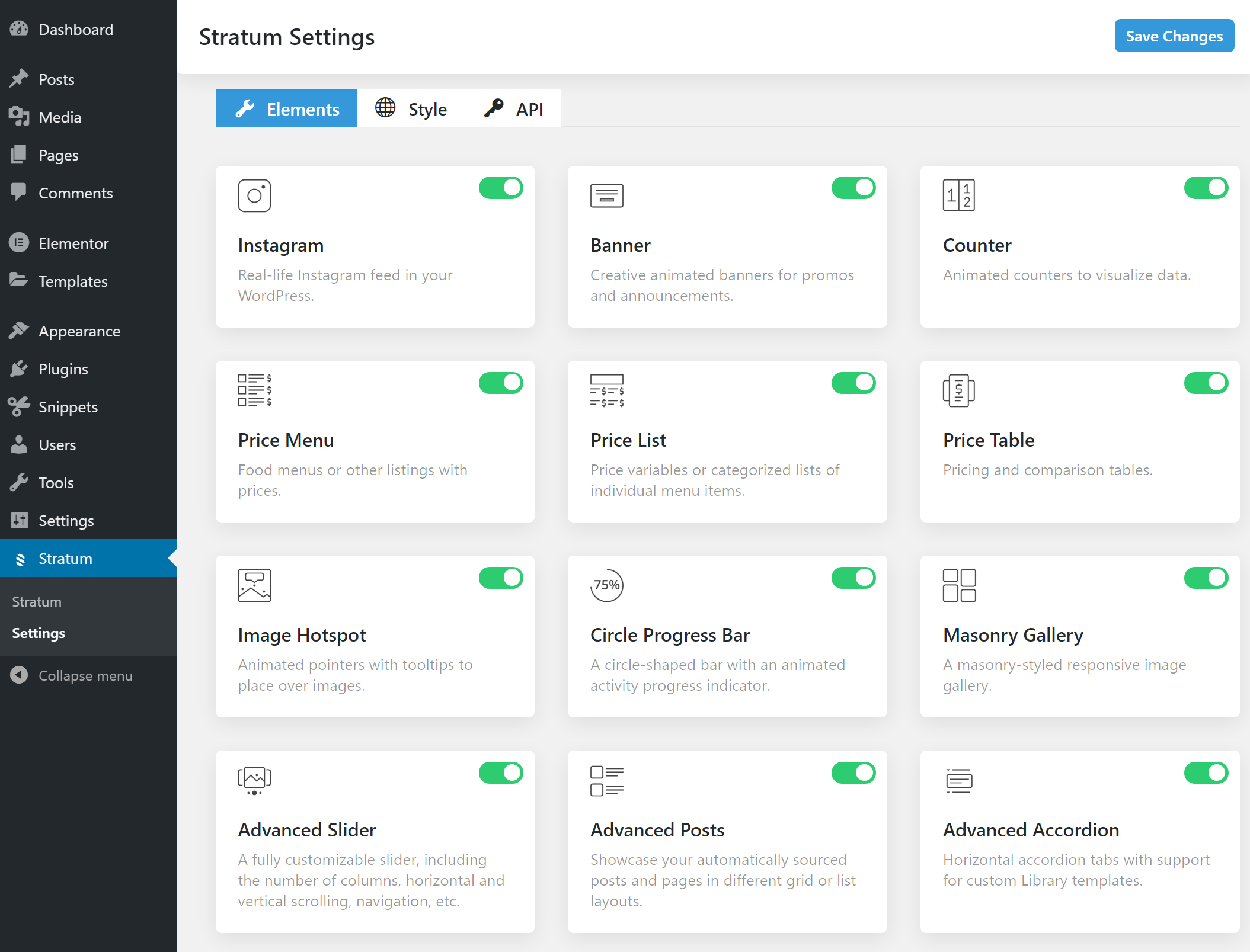
Task: Click the Counter widget icon
Action: [x=958, y=195]
